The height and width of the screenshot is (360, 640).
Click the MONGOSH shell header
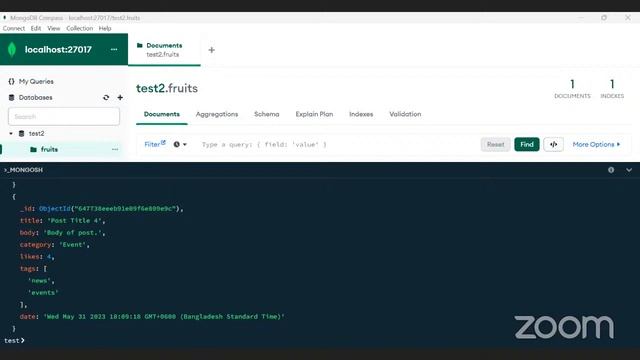coord(24,170)
